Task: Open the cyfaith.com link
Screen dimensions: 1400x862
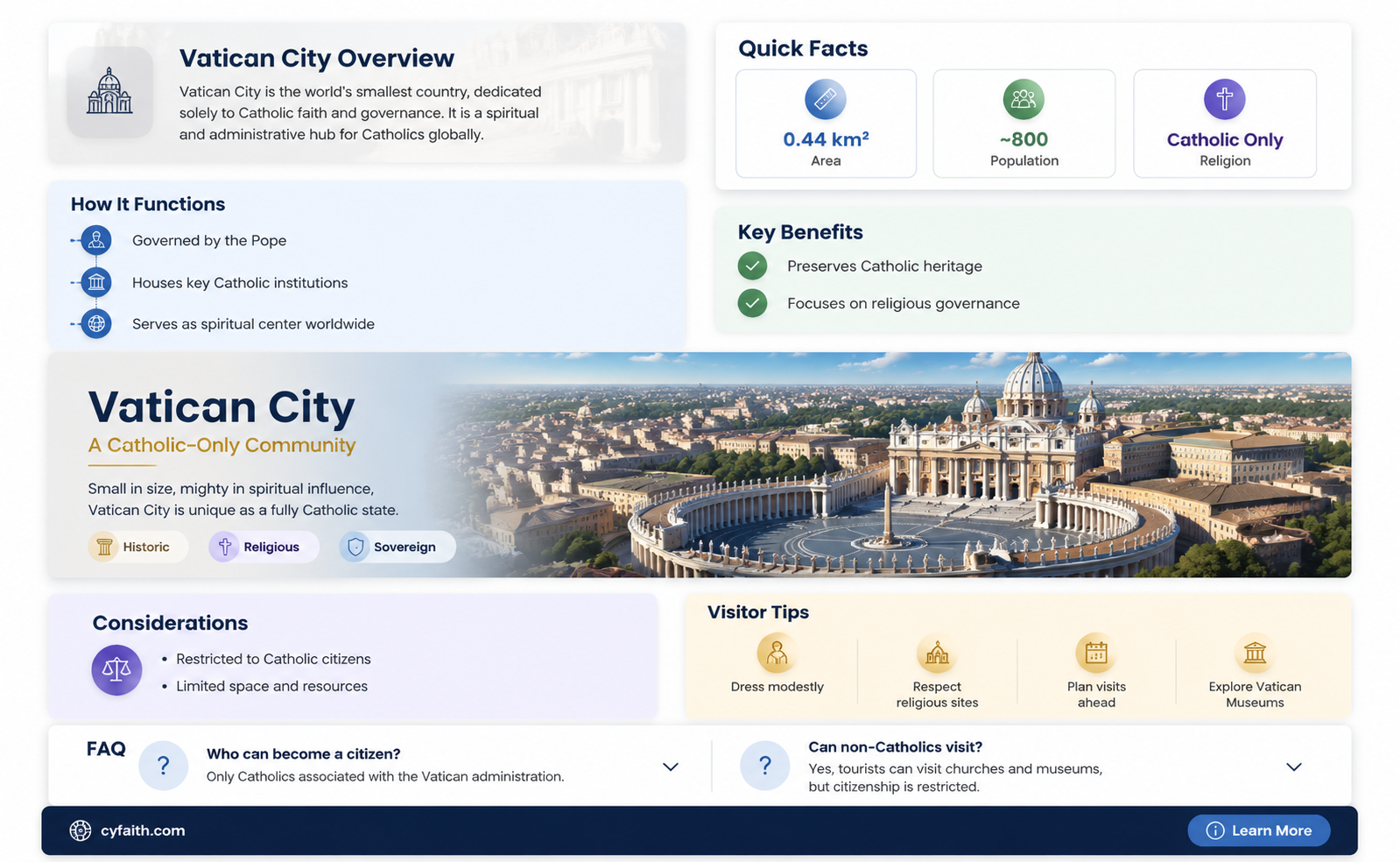Action: click(143, 830)
